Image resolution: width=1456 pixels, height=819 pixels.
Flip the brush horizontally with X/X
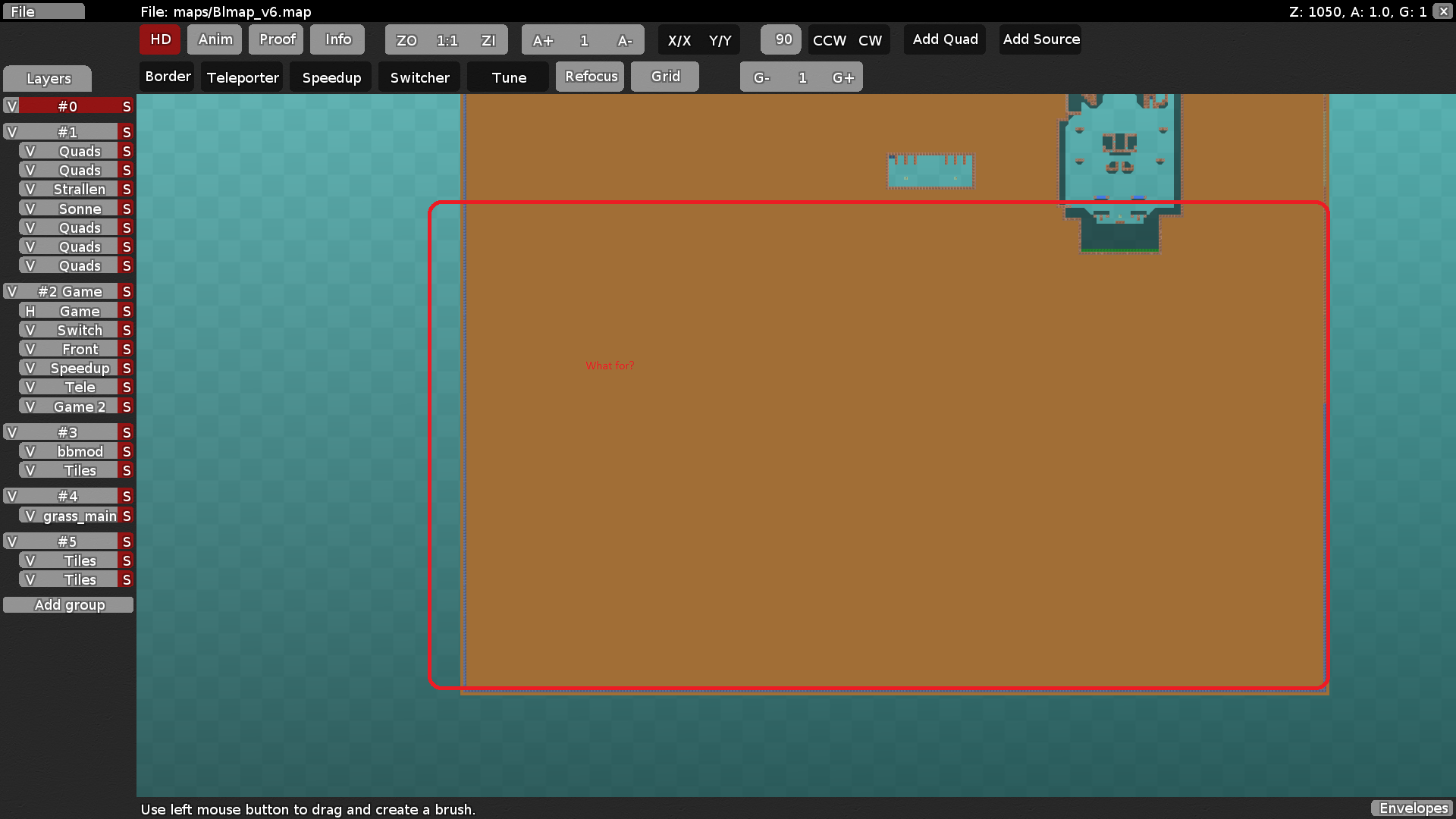680,40
